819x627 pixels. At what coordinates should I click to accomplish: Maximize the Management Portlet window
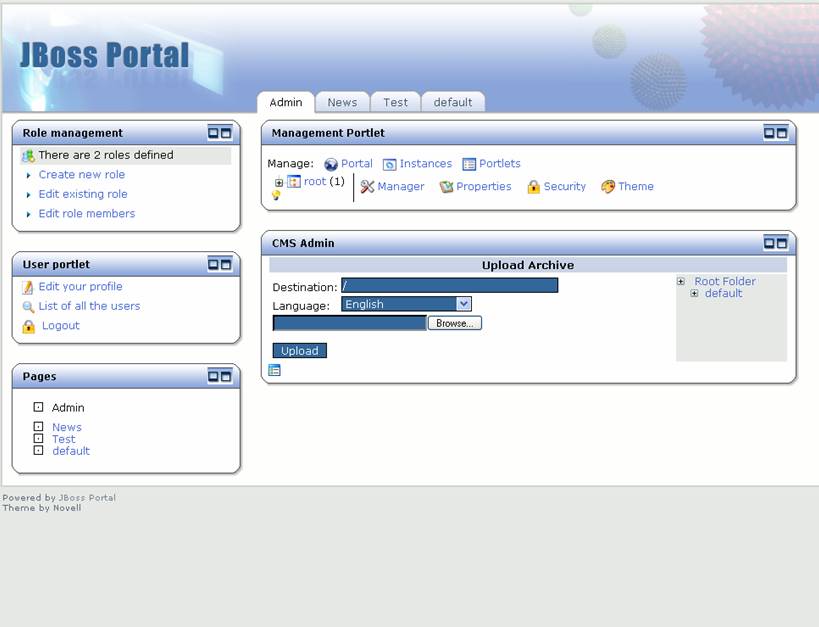(x=782, y=133)
